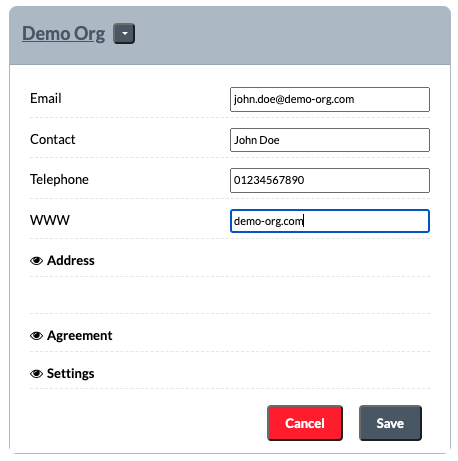This screenshot has height=461, width=458.
Task: Expand the Address section heading
Action: point(71,261)
